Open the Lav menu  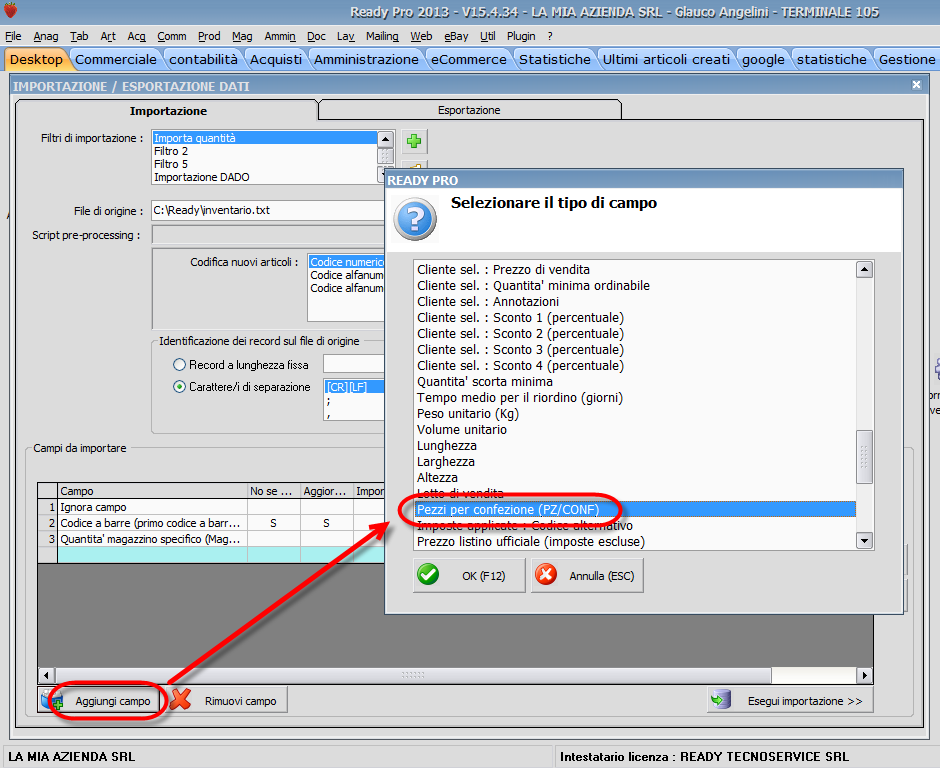345,36
